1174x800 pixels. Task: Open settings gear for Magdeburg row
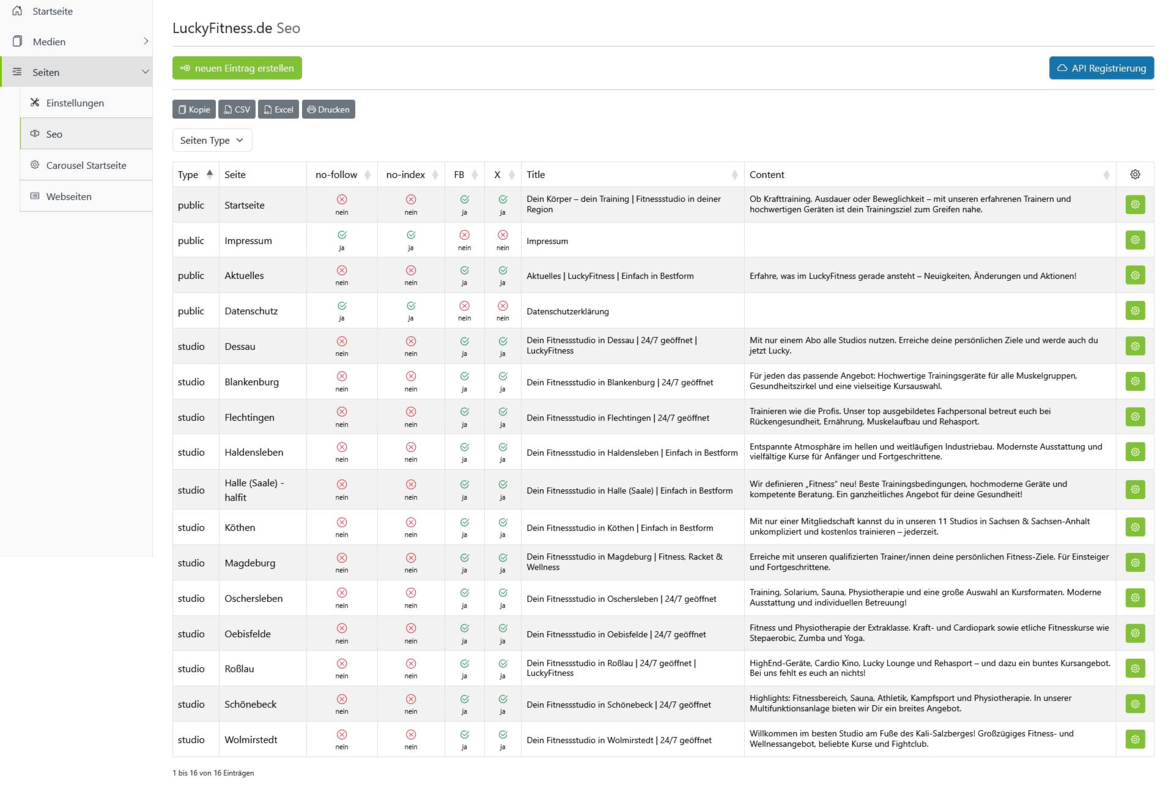point(1135,563)
